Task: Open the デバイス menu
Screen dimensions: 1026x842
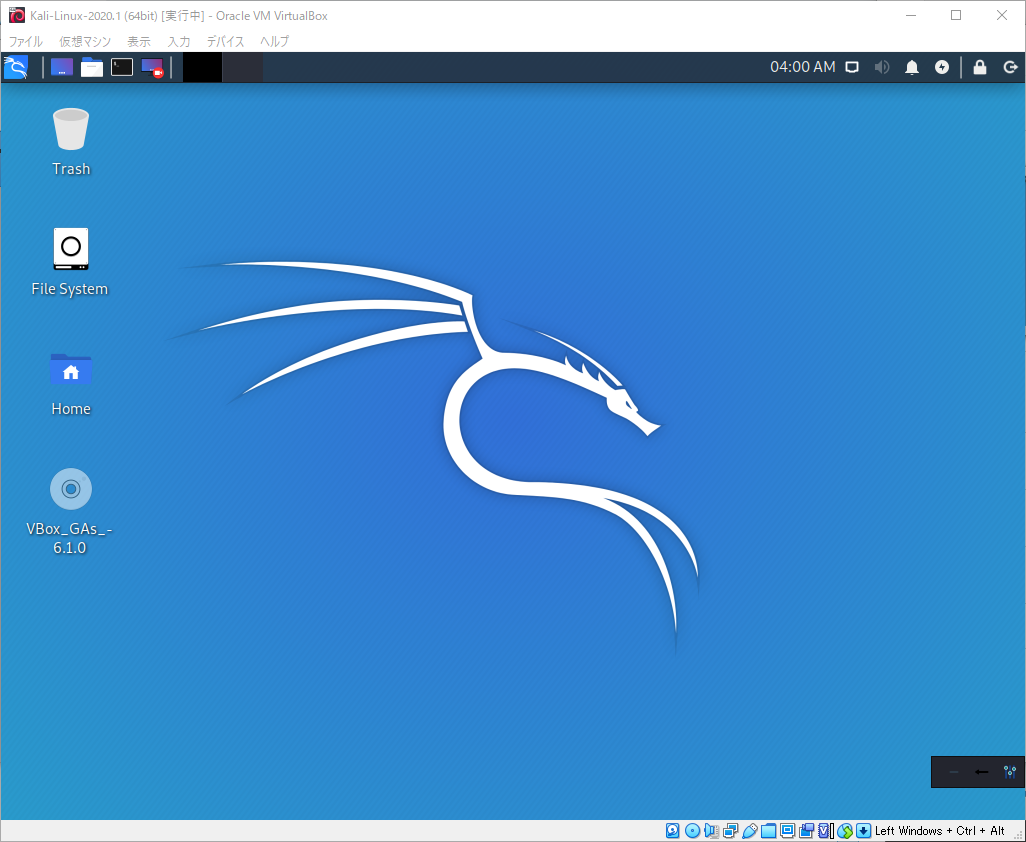Action: tap(225, 41)
